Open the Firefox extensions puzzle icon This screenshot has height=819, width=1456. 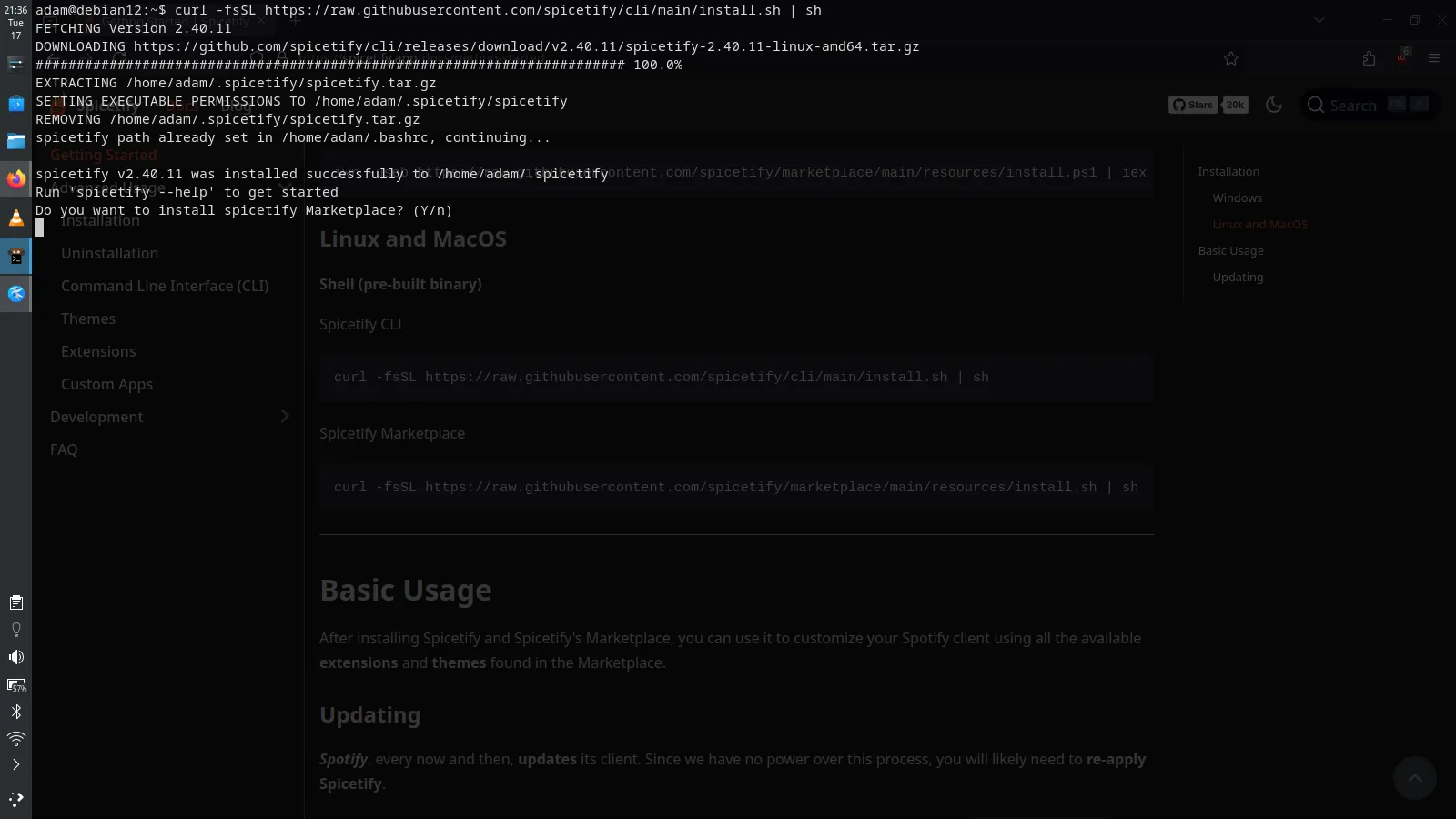tap(1369, 58)
